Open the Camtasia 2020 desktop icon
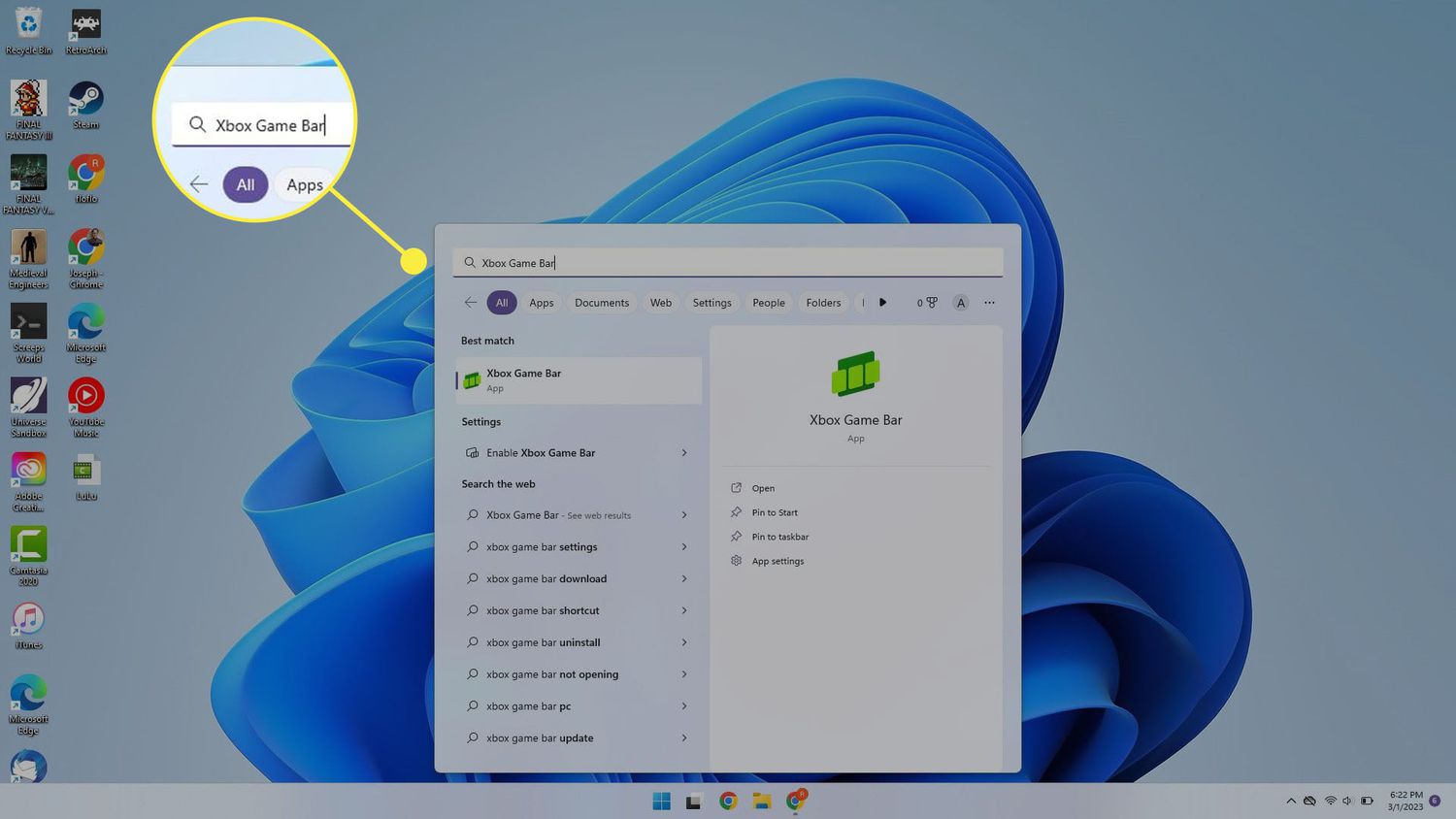This screenshot has height=819, width=1456. (x=28, y=546)
